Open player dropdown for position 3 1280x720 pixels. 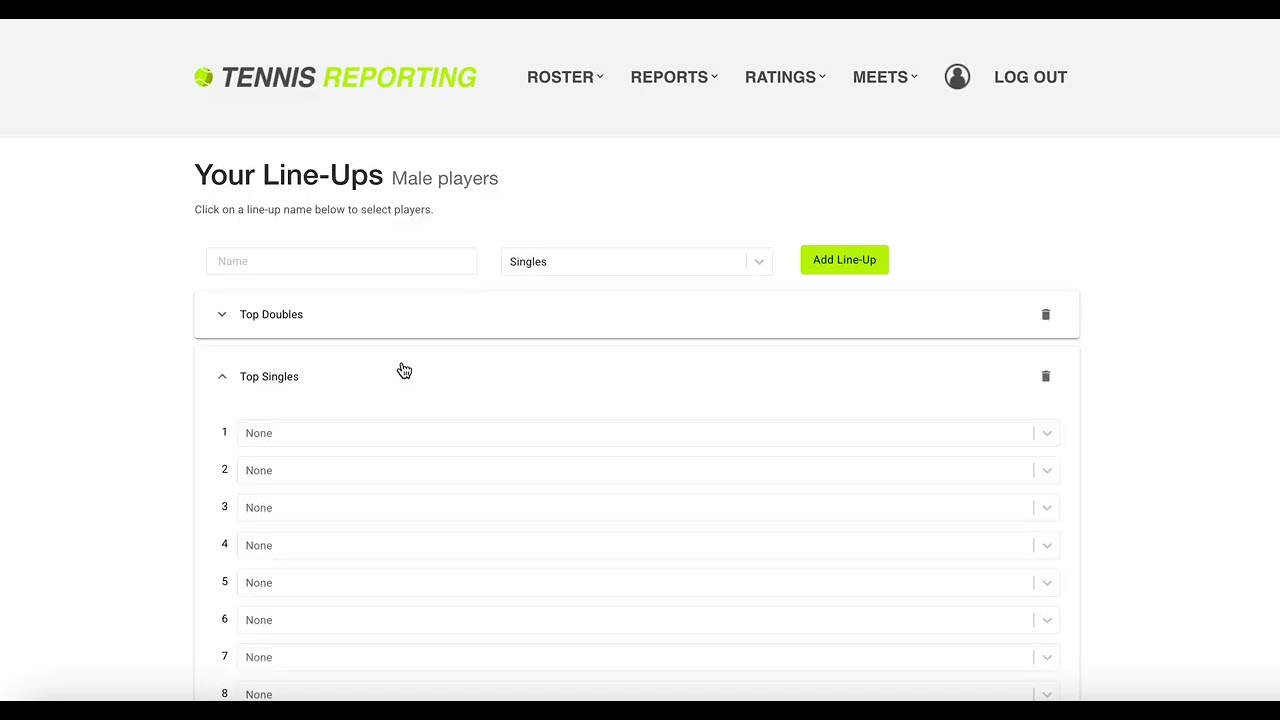coord(648,508)
